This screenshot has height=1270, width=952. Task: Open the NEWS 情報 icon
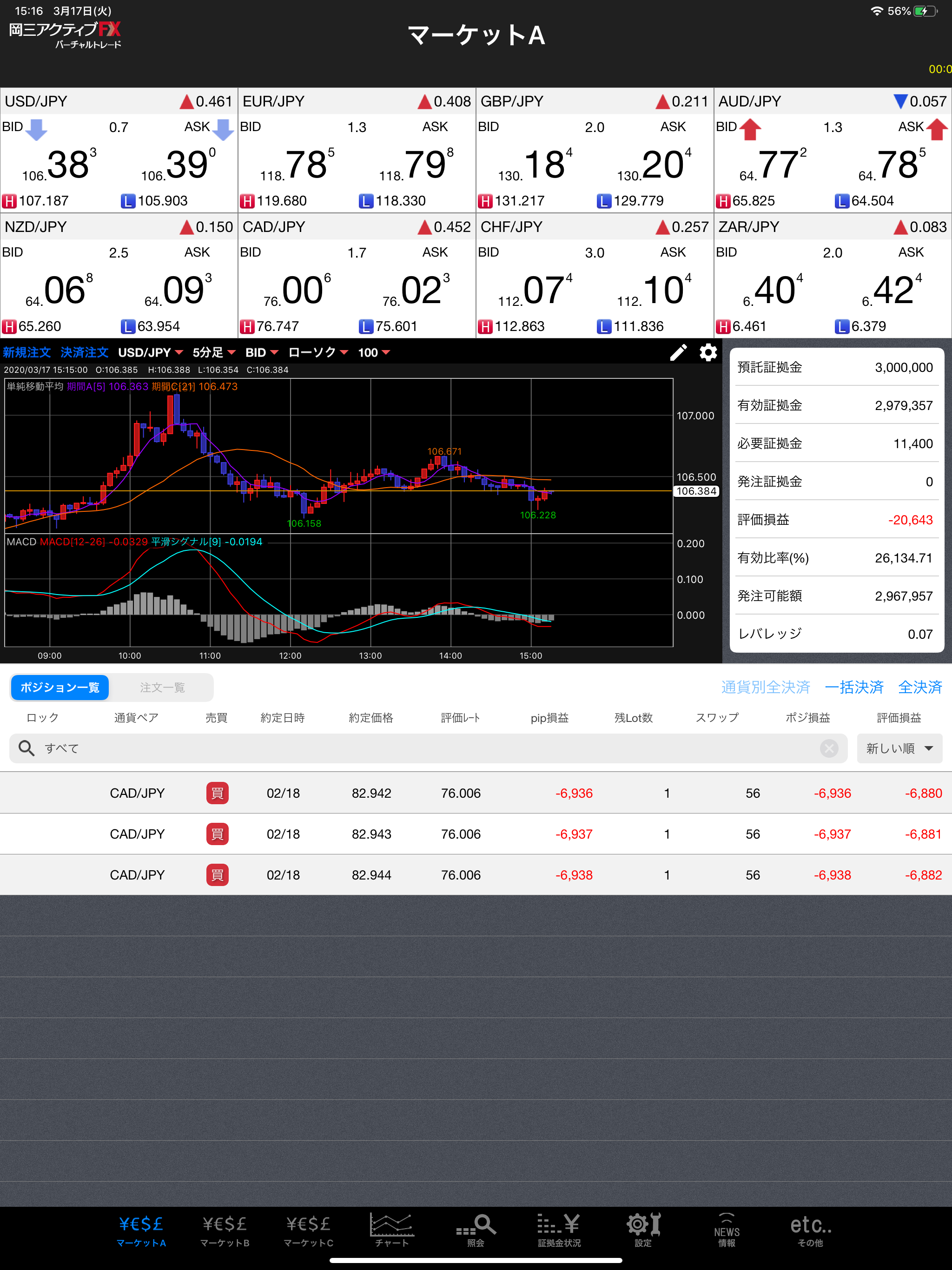coord(727,1230)
